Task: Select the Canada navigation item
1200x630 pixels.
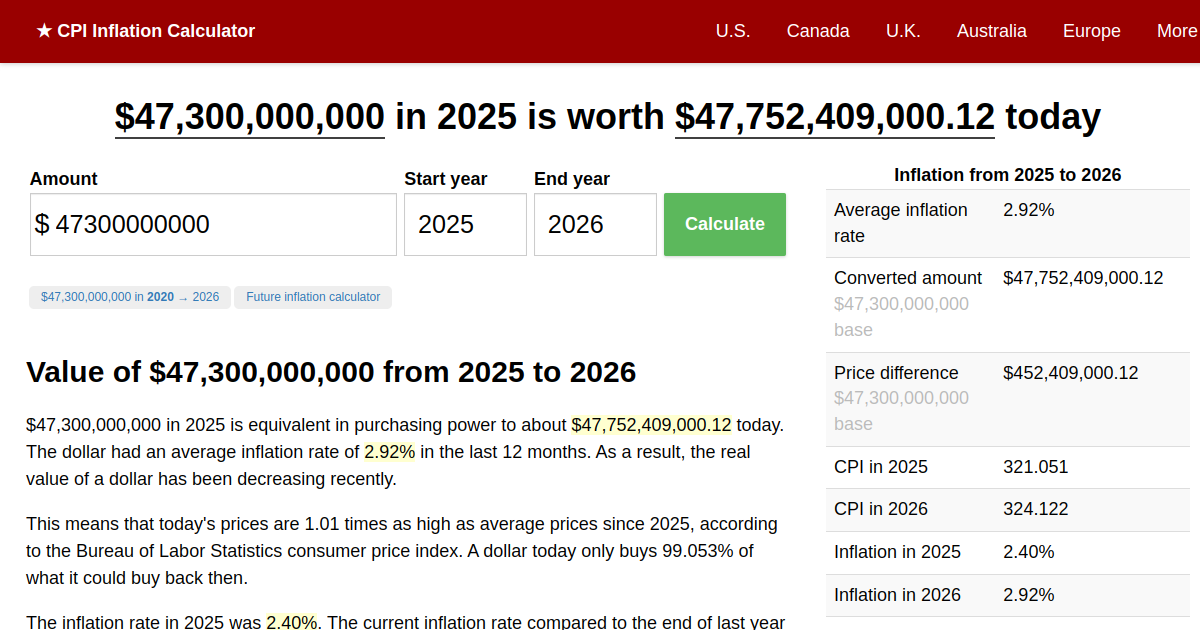Action: [818, 31]
